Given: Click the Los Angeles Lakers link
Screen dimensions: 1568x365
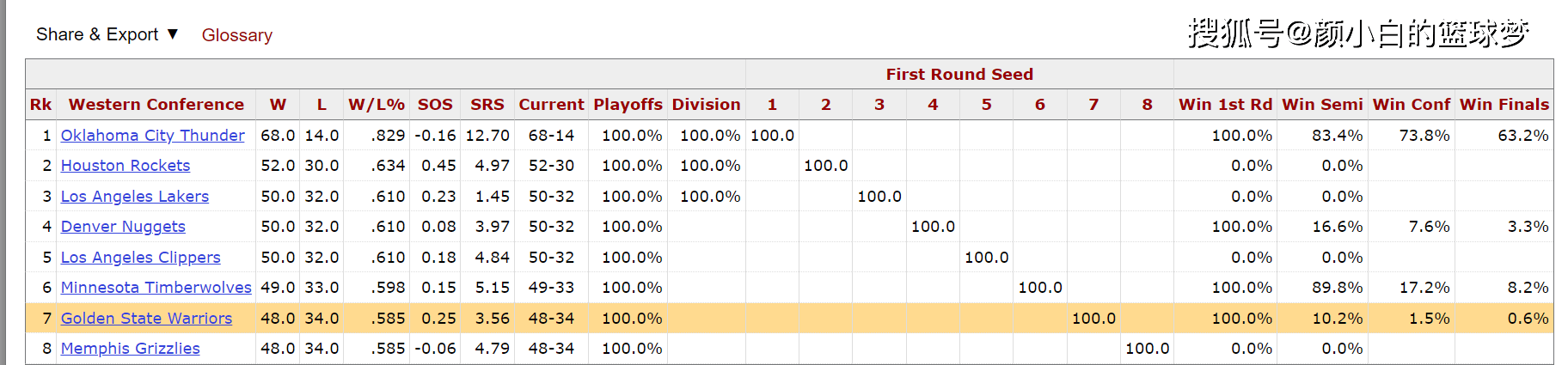Looking at the screenshot, I should click(135, 196).
